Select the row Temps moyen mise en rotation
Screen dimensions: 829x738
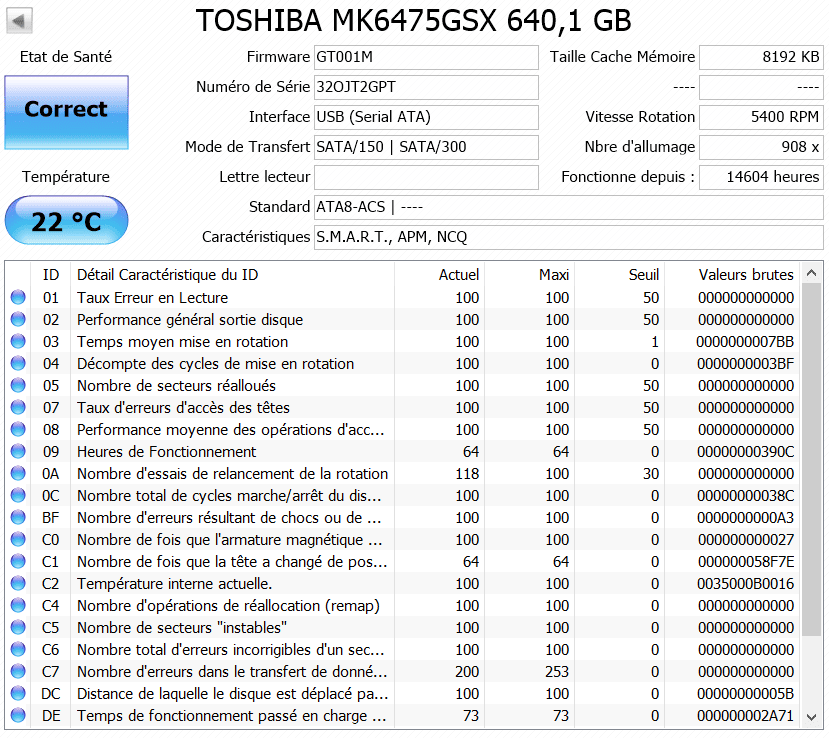[x=403, y=342]
